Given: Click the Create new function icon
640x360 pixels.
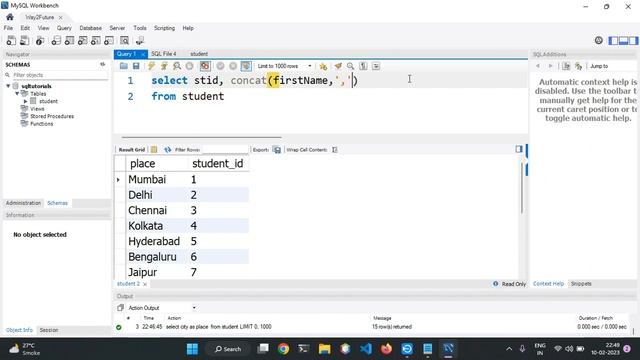Looking at the screenshot, I should (x=109, y=40).
